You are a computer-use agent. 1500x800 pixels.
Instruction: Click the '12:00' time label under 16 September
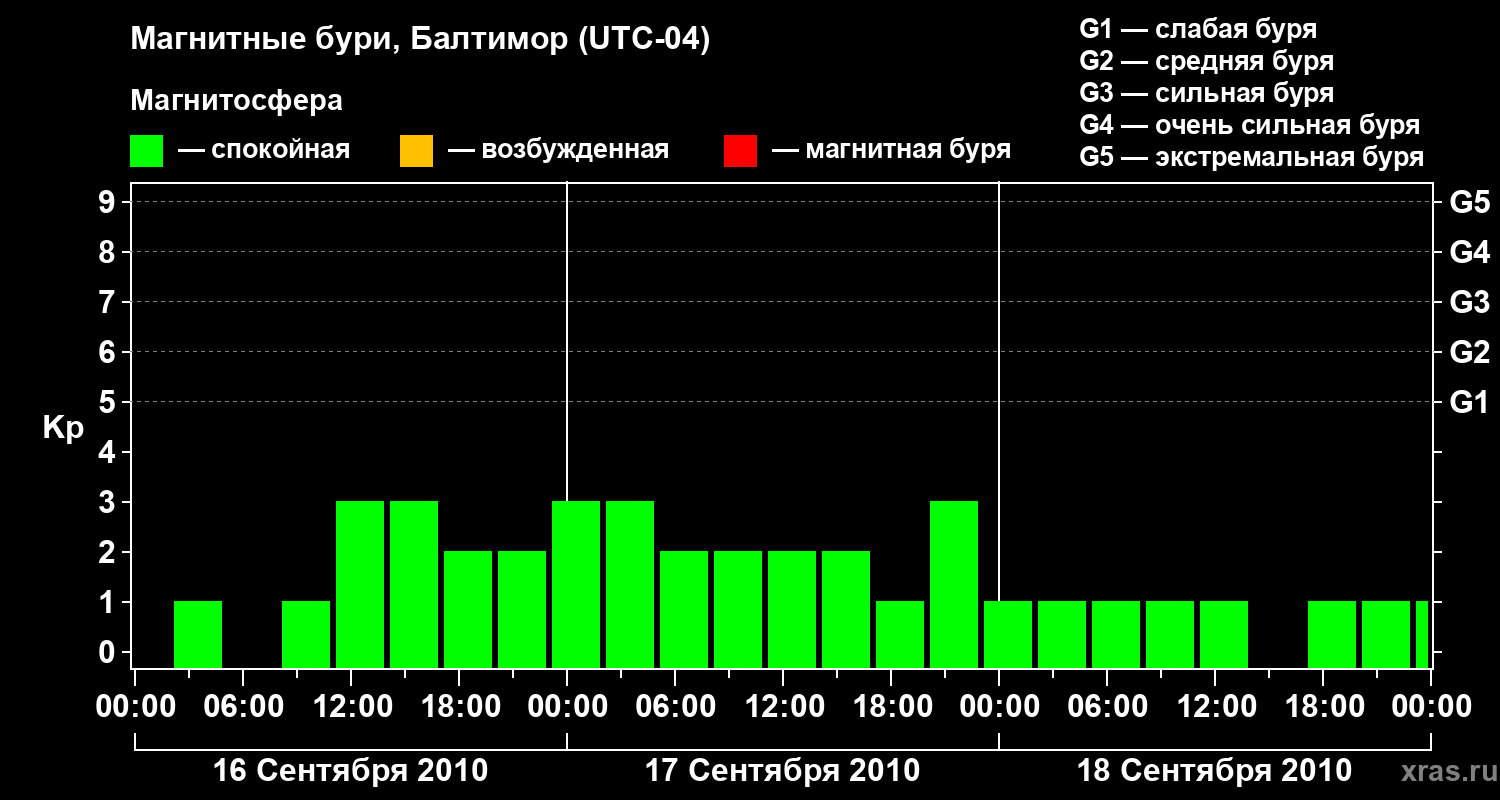click(351, 707)
